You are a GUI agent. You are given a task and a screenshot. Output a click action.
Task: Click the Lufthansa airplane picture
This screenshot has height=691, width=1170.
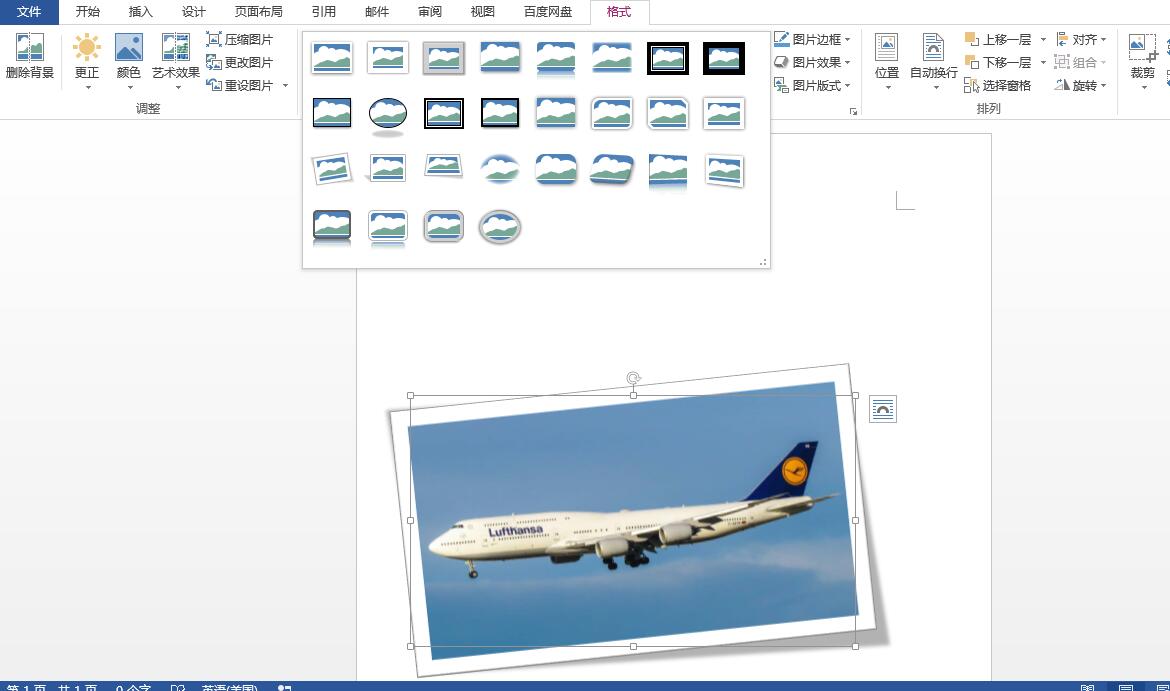pos(634,521)
